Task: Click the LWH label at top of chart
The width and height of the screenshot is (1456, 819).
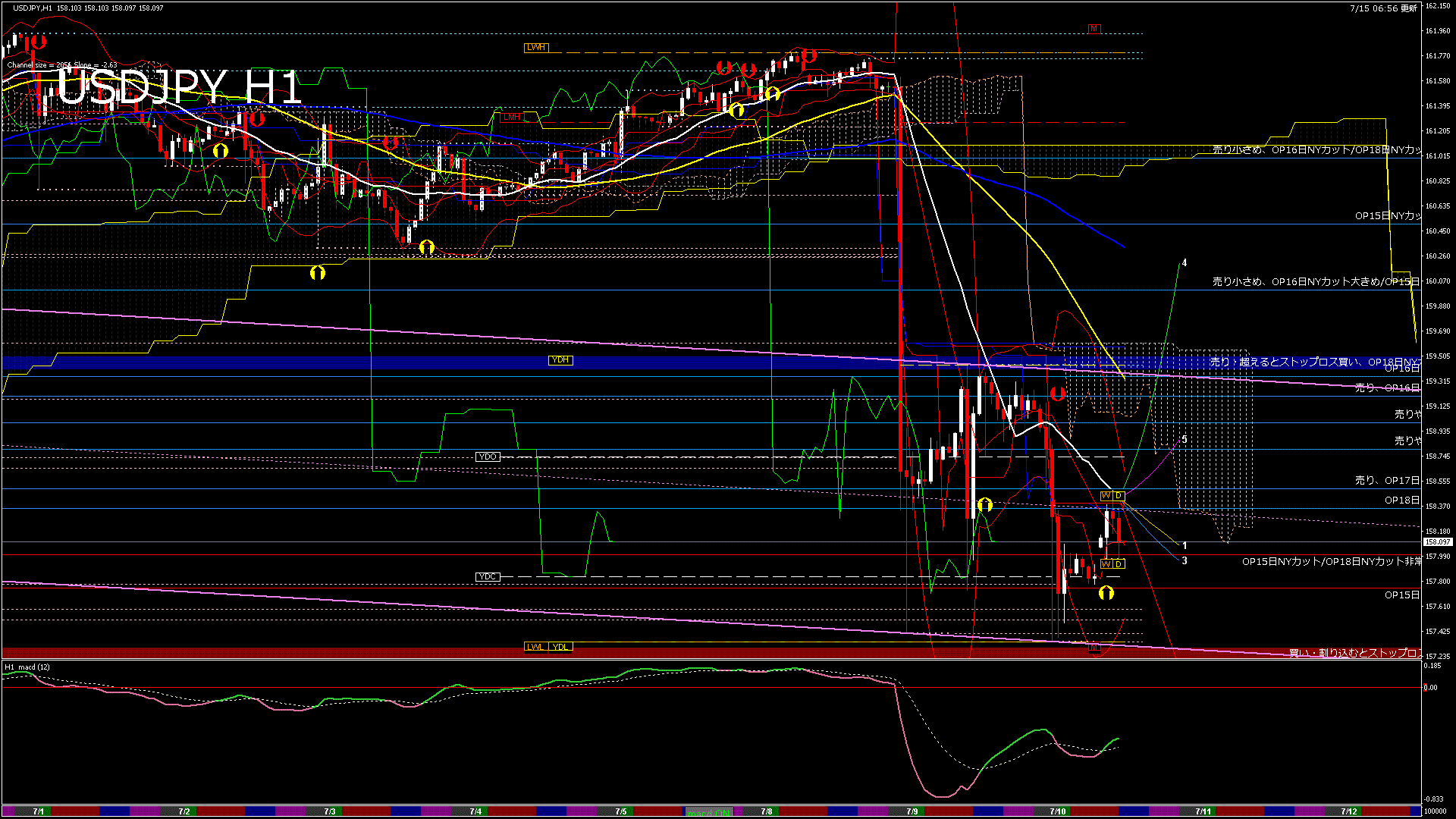Action: click(x=535, y=48)
